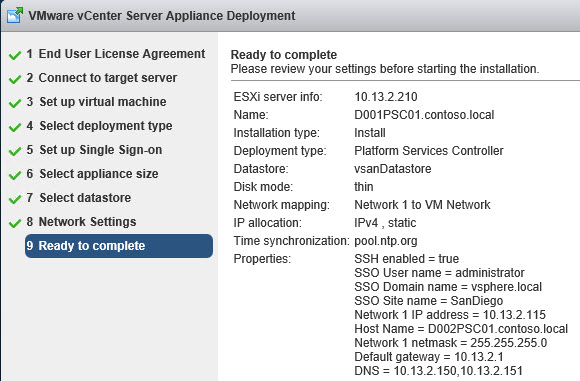Click the Properties label
Screen dimensions: 580x381
(262, 259)
